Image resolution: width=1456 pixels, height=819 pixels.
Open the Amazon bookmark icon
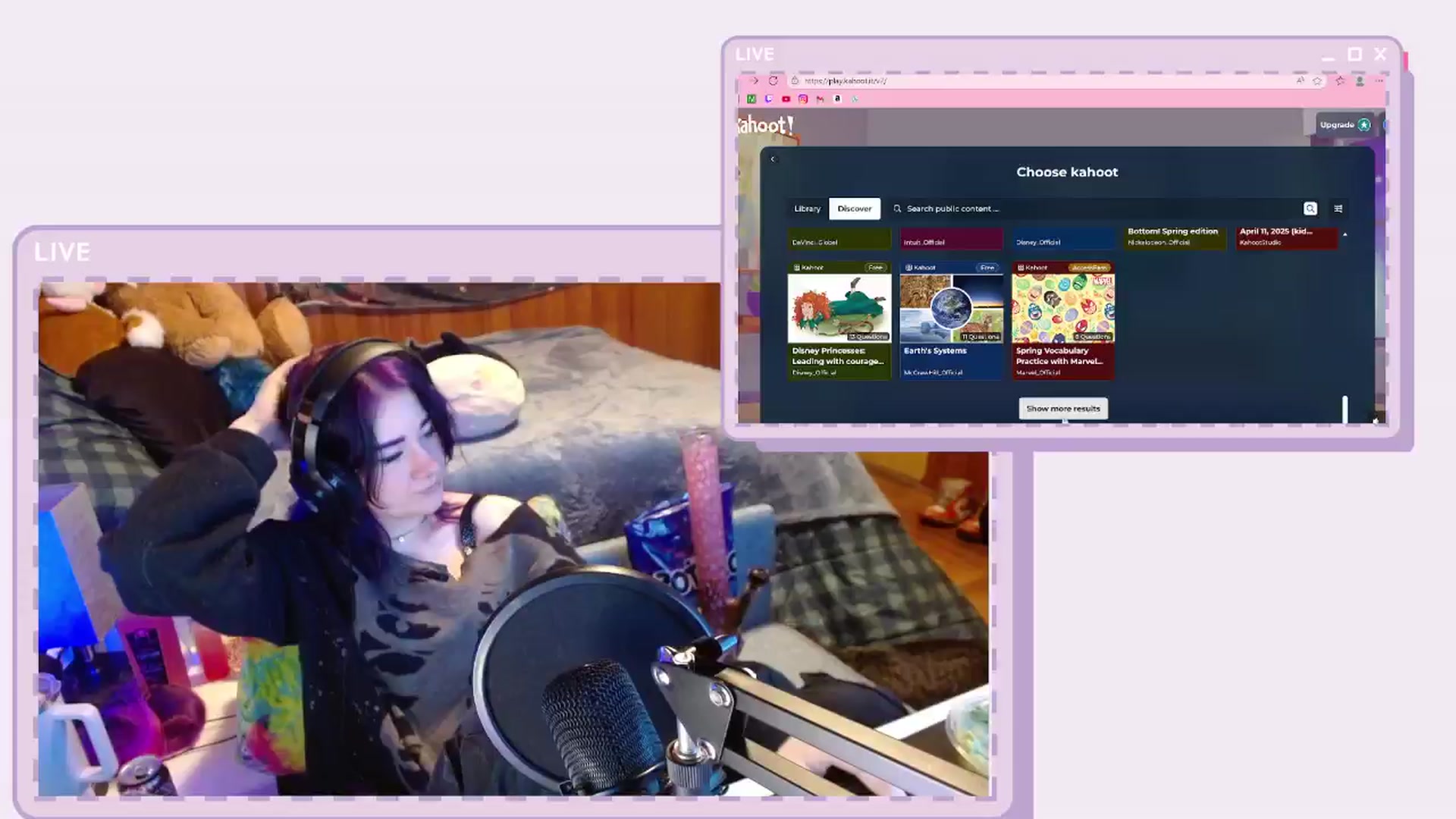click(x=837, y=99)
